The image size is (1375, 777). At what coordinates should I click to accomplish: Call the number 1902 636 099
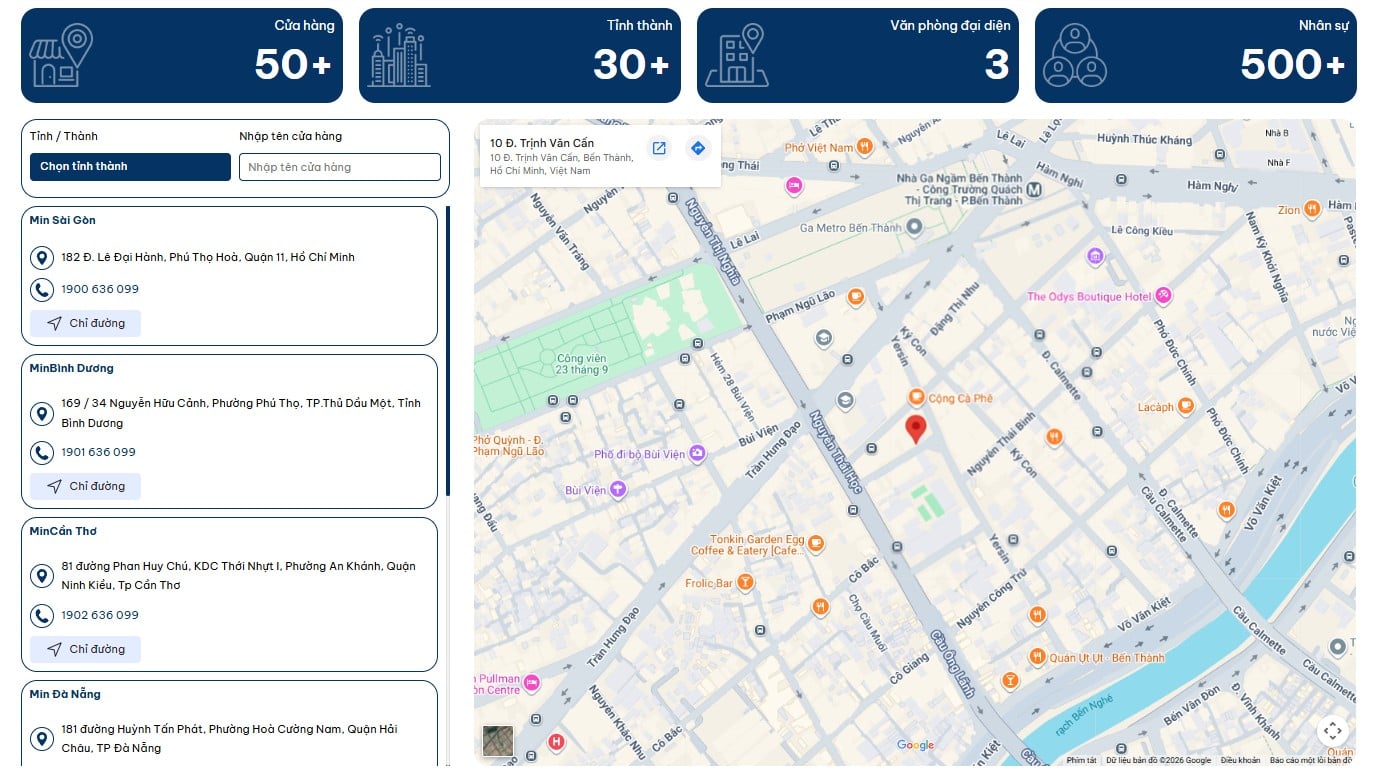tap(100, 615)
